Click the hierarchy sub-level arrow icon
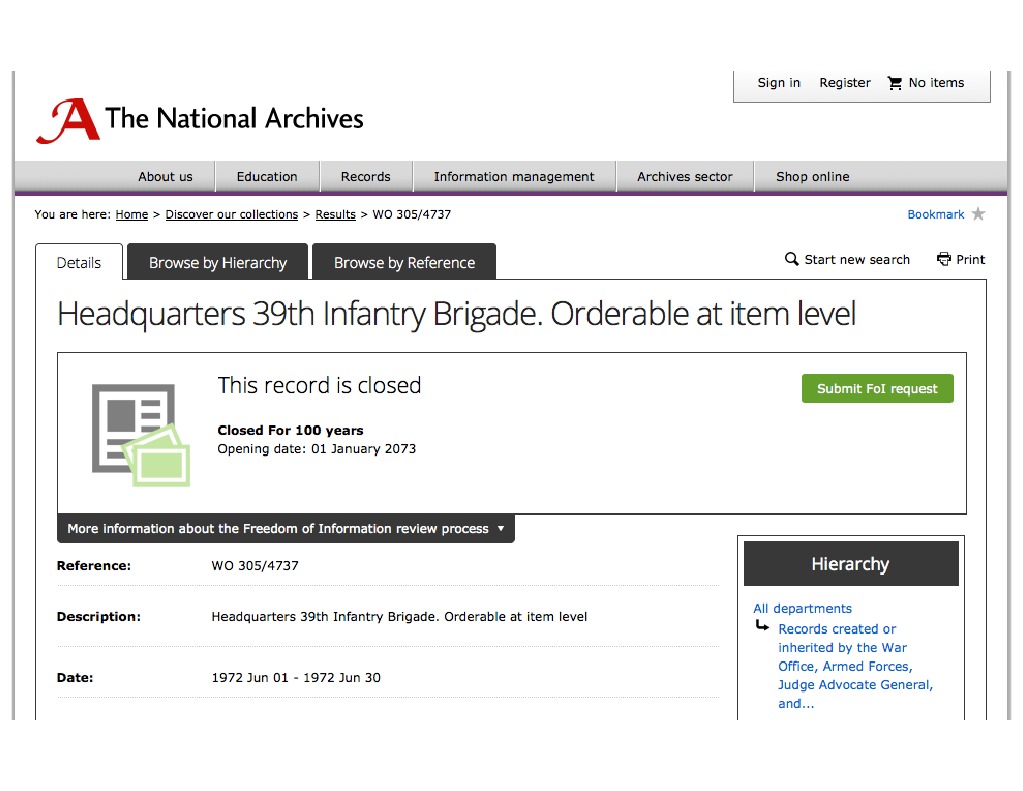Image resolution: width=1023 pixels, height=791 pixels. (762, 625)
